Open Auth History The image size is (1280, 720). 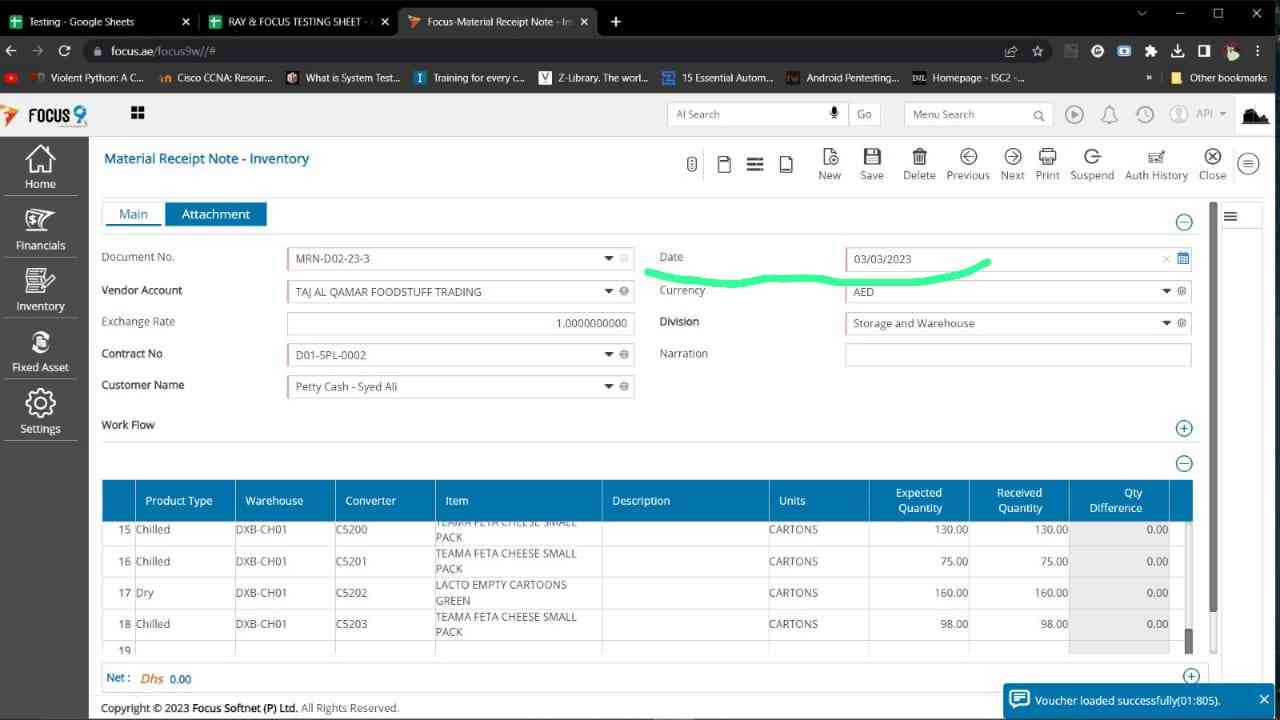point(1156,163)
